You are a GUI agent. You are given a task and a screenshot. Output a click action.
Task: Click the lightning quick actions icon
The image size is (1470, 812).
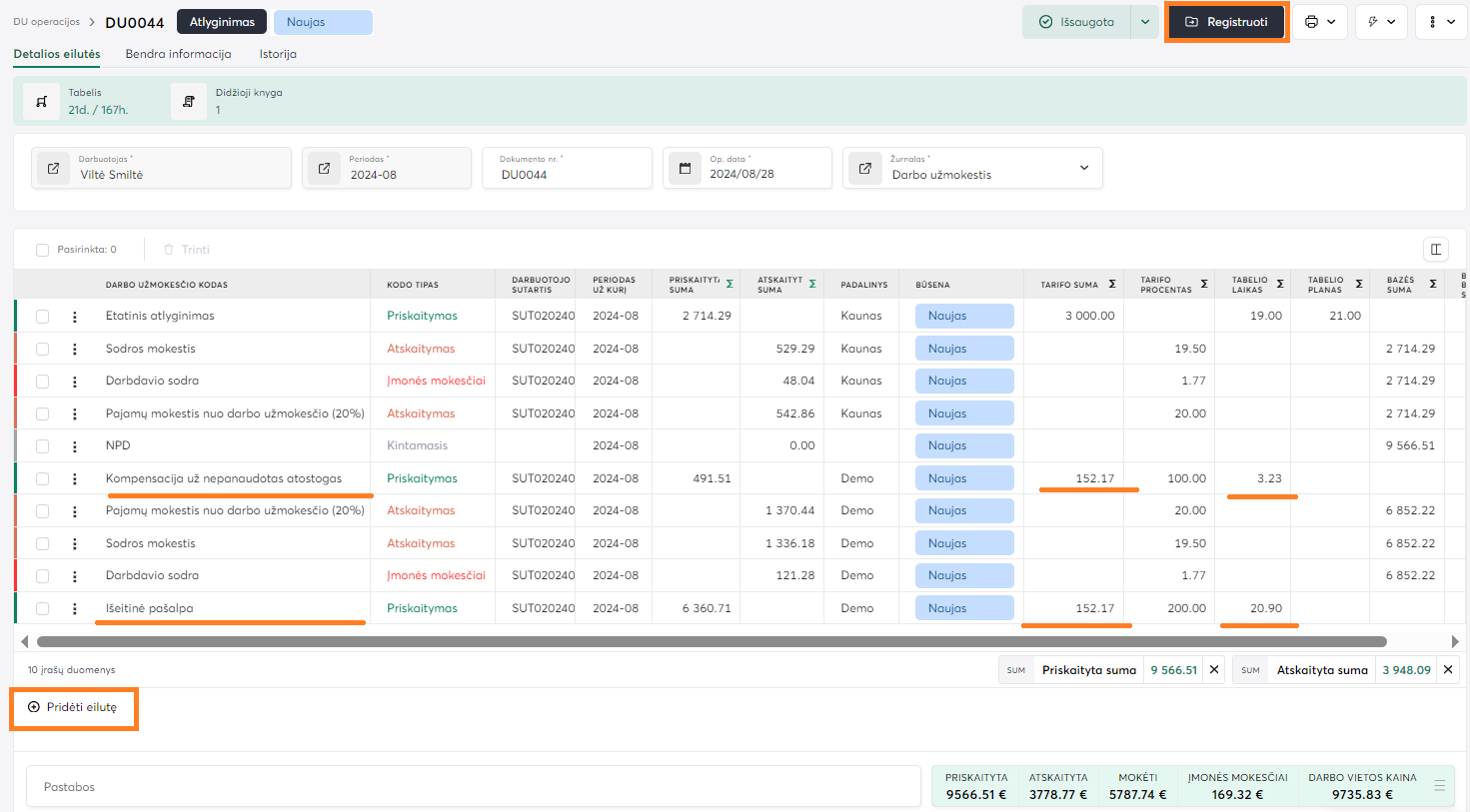(x=1381, y=22)
